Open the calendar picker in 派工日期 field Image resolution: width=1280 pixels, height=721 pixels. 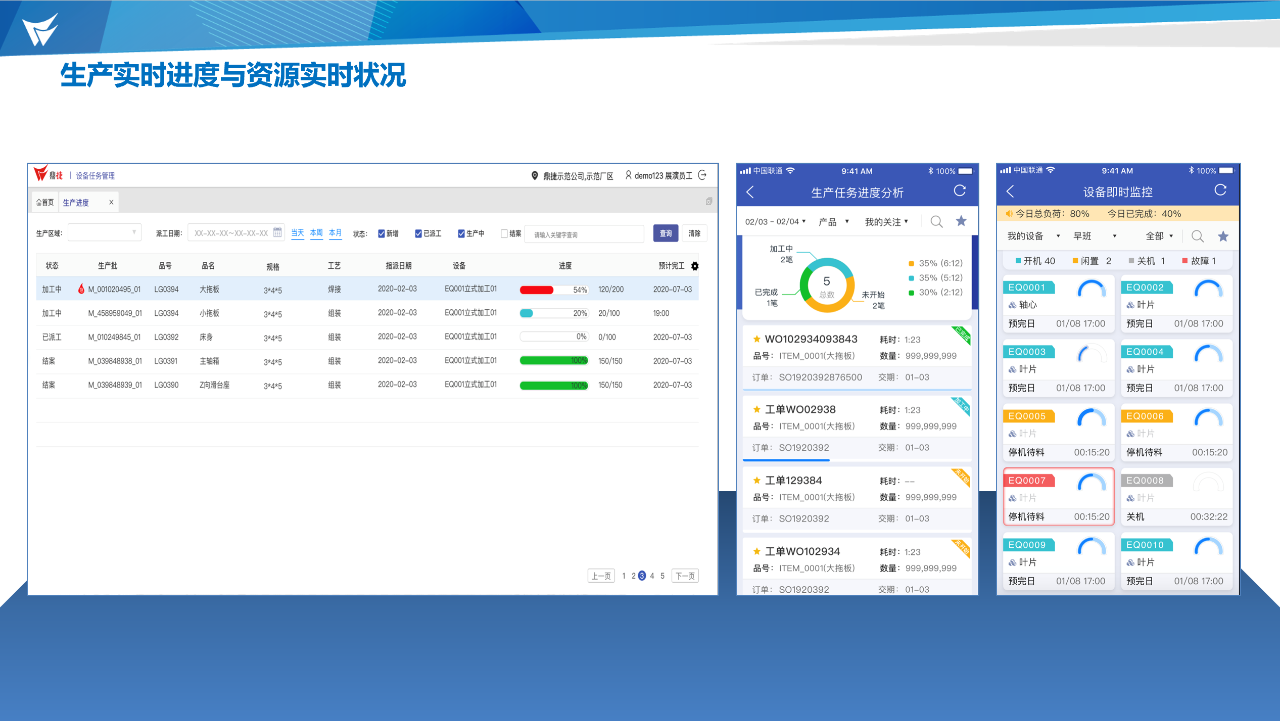pyautogui.click(x=277, y=233)
